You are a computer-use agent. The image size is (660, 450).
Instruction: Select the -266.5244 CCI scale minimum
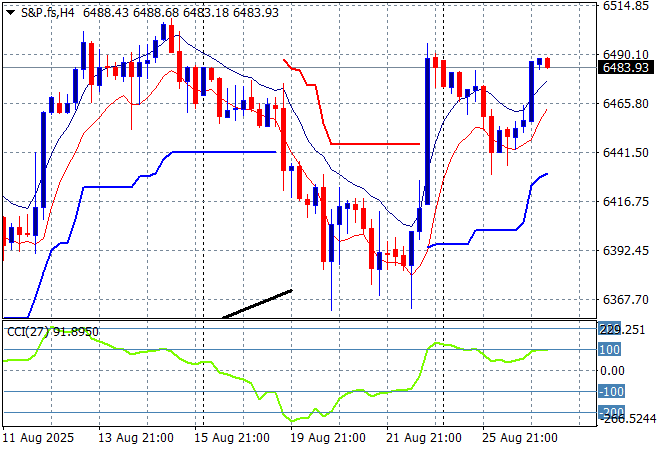click(629, 418)
